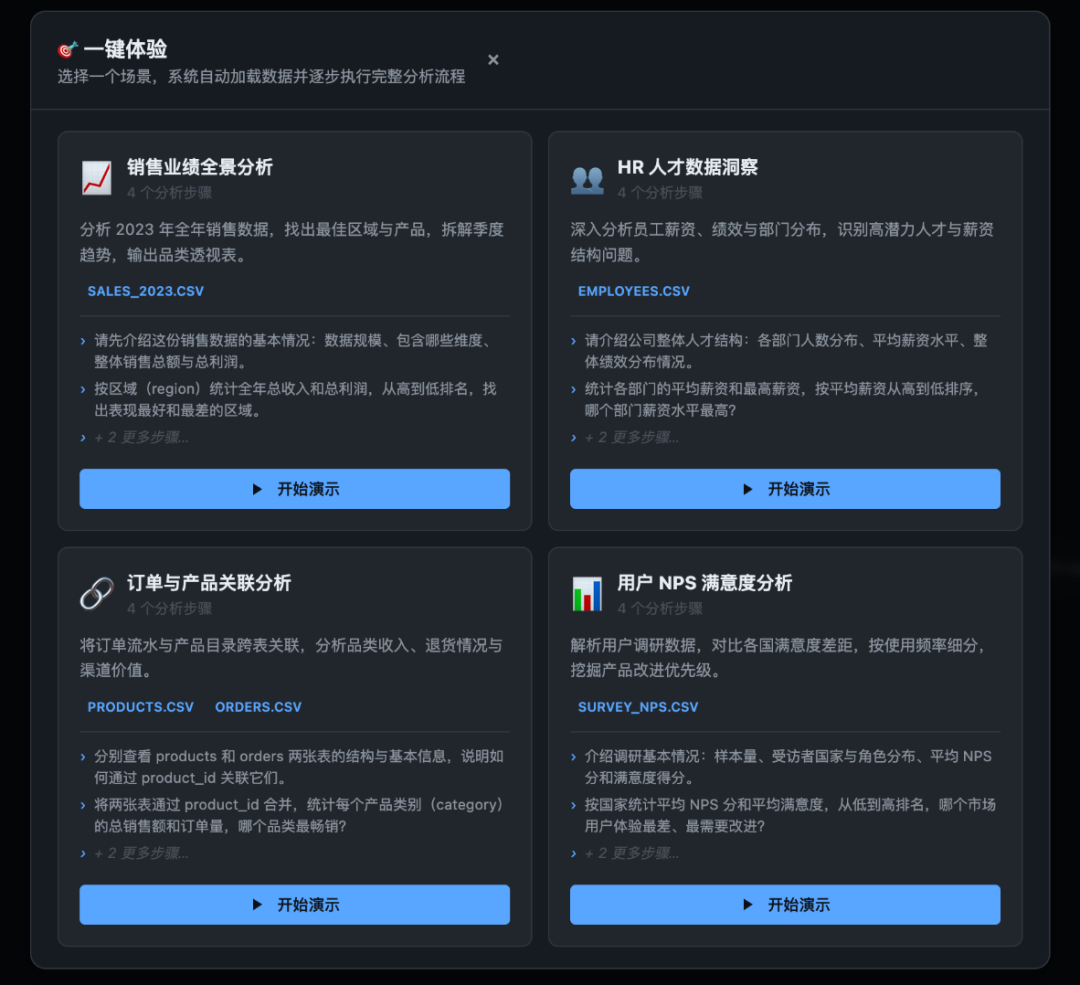
Task: Click the EMPLOYEES.CSV file tag
Action: [x=634, y=291]
